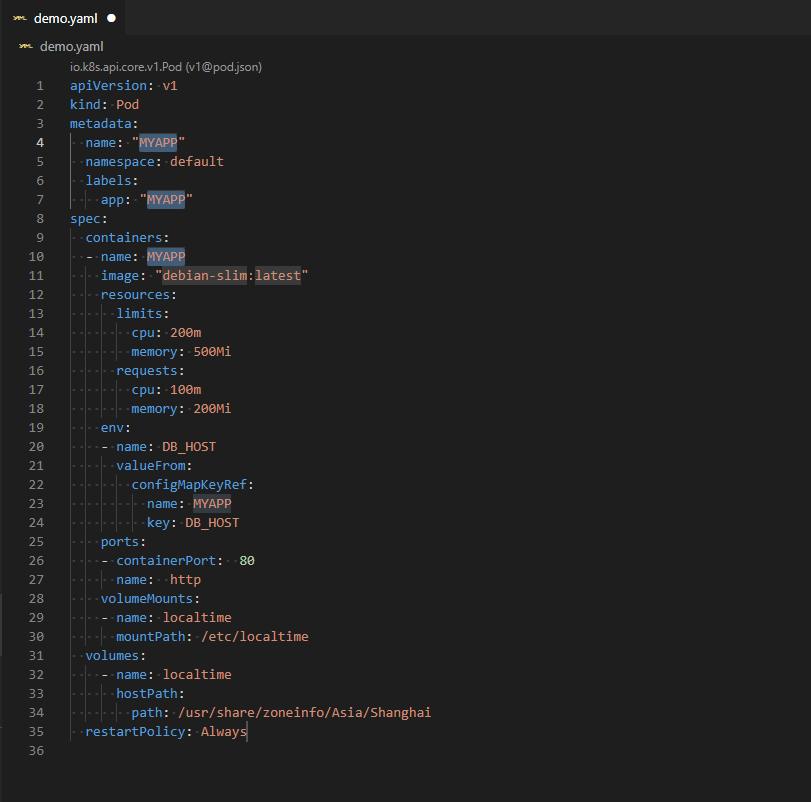The image size is (811, 802).
Task: Place cursor on the restartPolicy key
Action: coord(135,731)
